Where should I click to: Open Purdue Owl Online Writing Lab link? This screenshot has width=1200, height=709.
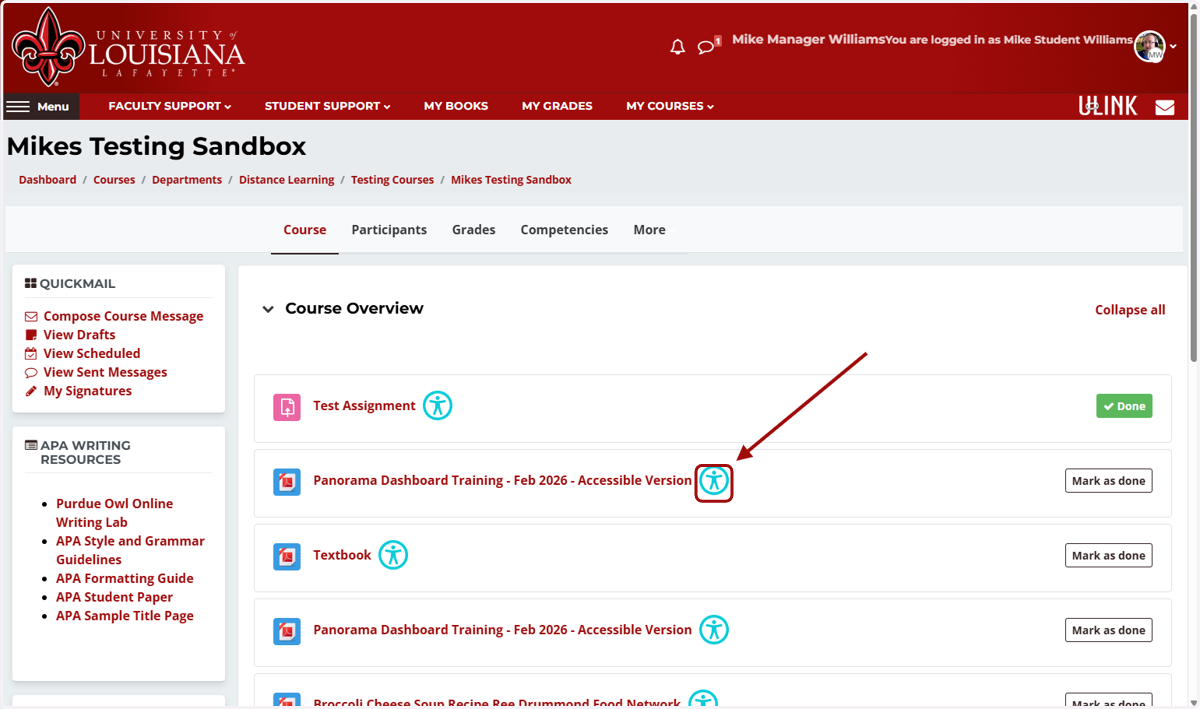pos(114,513)
